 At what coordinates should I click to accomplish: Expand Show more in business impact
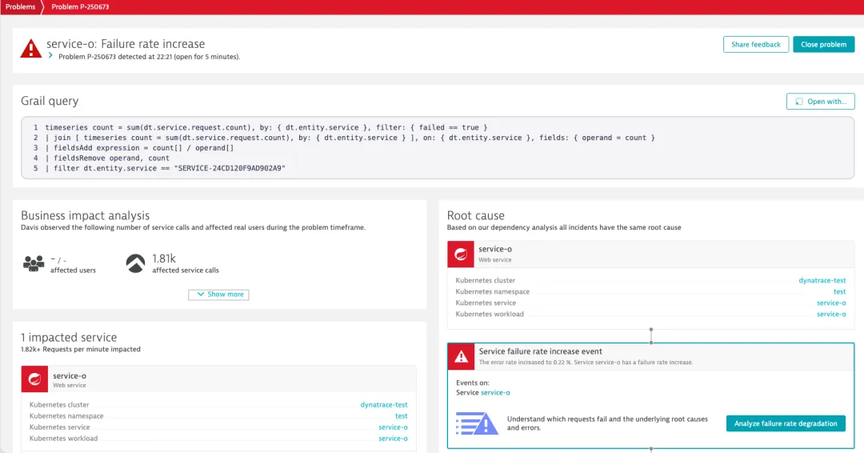coord(219,294)
